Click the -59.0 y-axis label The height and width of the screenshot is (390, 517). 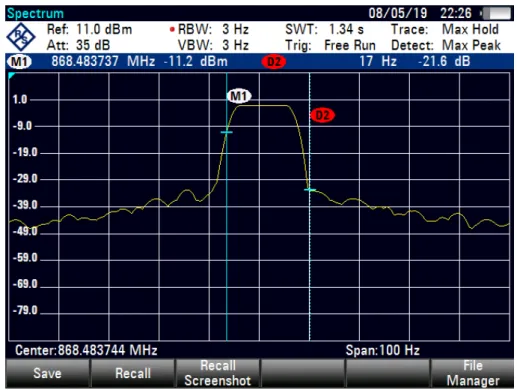(x=25, y=258)
